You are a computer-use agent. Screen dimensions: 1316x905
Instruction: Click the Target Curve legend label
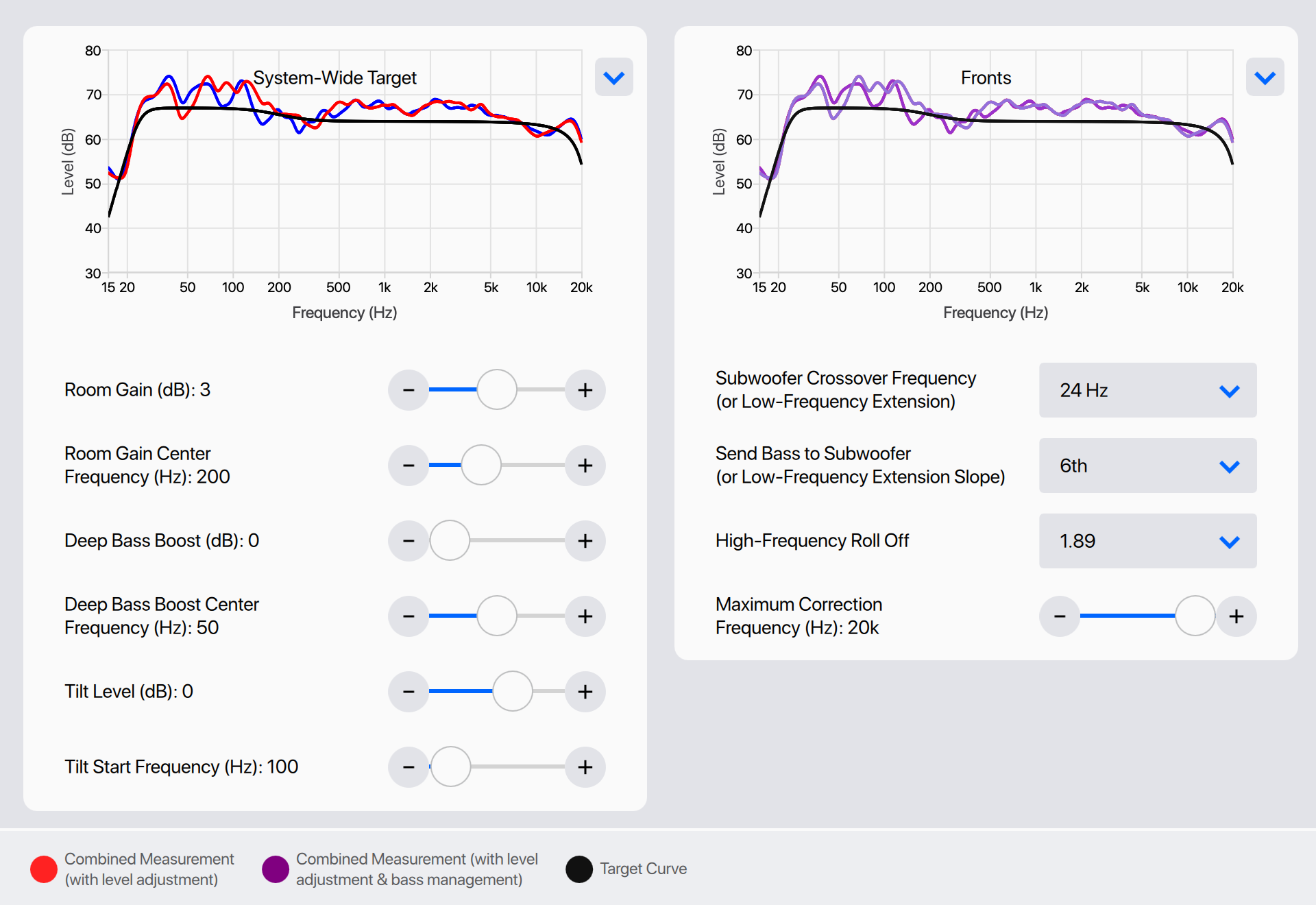(x=644, y=869)
